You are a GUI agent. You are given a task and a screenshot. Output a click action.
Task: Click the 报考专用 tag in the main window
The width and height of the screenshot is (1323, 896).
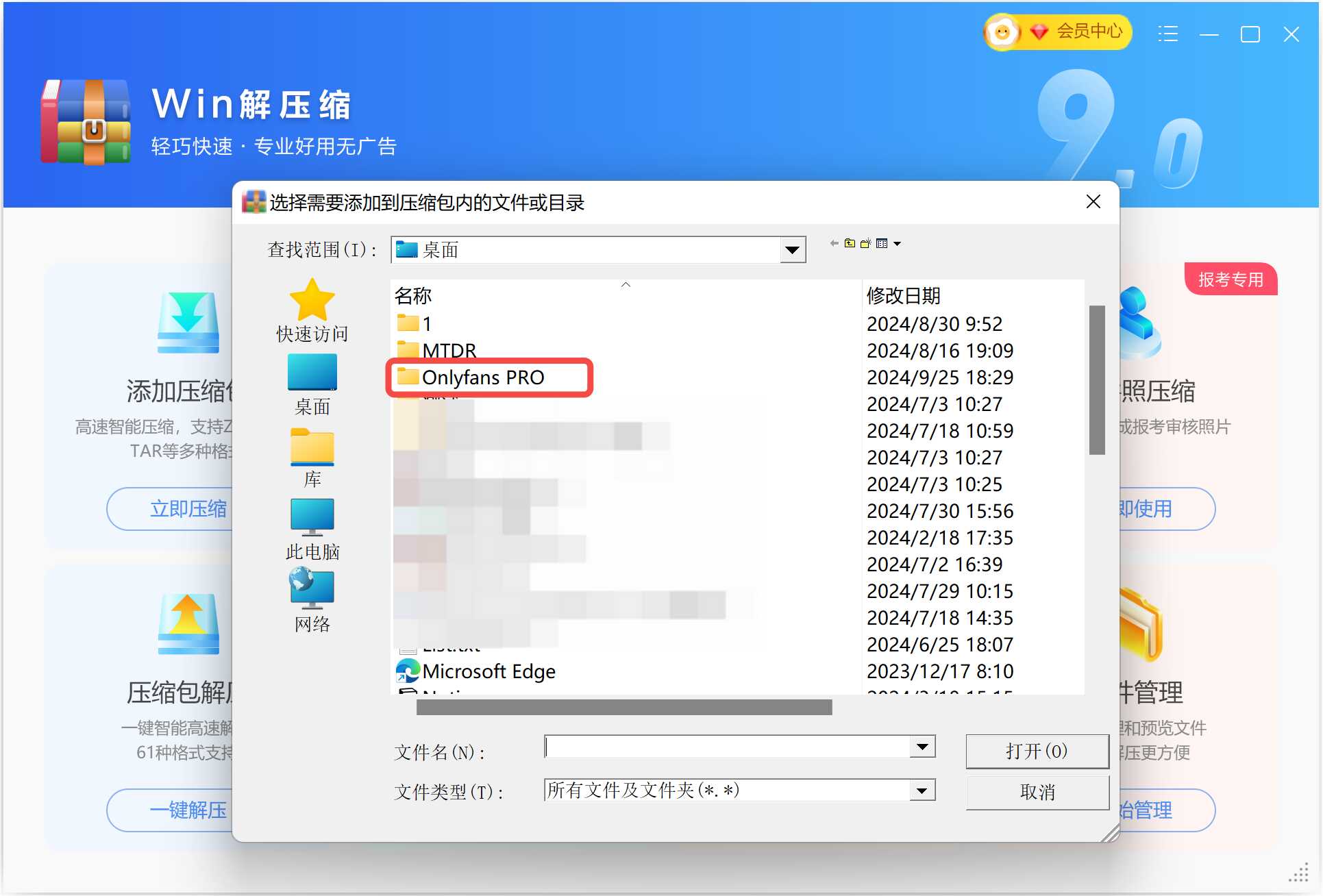pos(1231,279)
